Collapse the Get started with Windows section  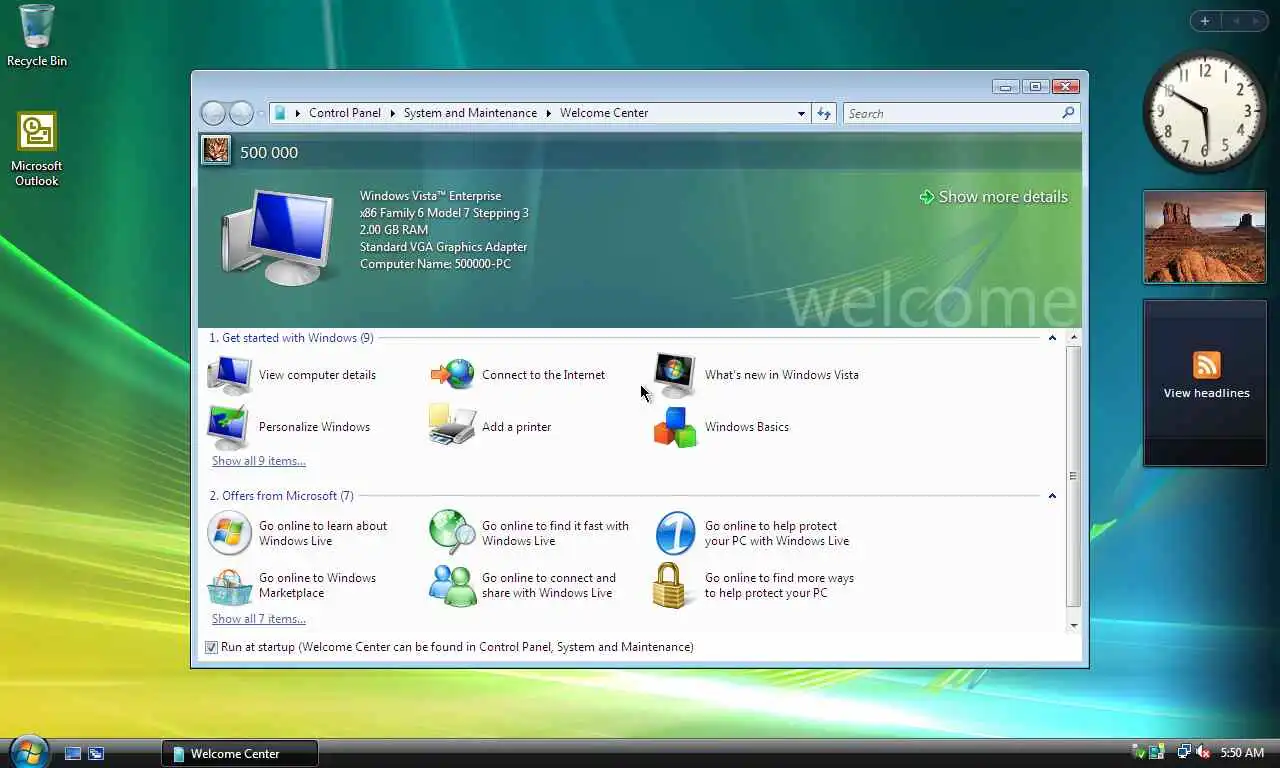[x=1052, y=338]
